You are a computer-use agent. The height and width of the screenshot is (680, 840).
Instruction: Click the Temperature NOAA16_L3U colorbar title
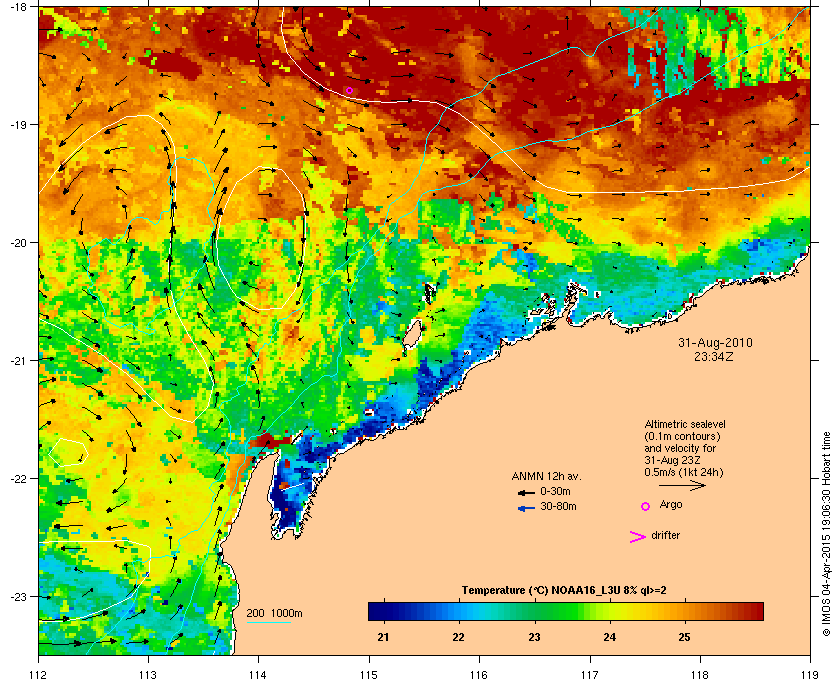[x=564, y=591]
